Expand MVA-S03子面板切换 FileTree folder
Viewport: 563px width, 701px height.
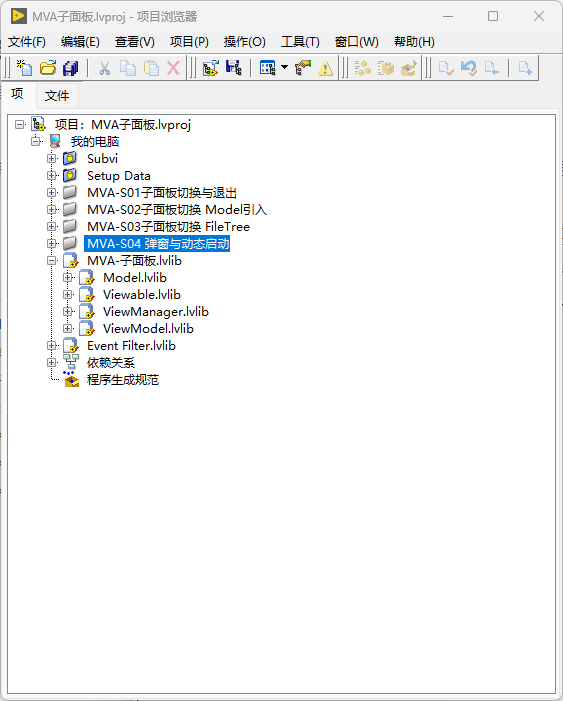[52, 226]
